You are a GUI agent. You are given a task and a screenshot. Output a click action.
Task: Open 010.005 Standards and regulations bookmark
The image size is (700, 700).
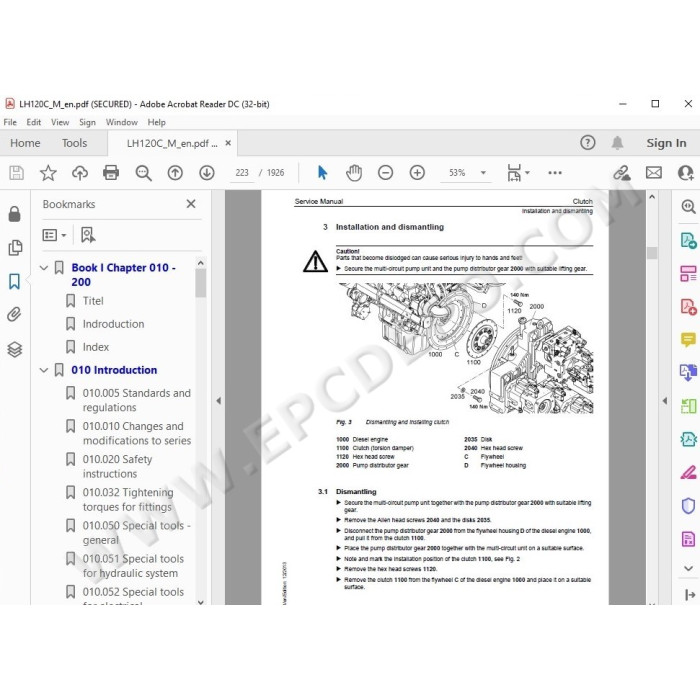point(137,400)
